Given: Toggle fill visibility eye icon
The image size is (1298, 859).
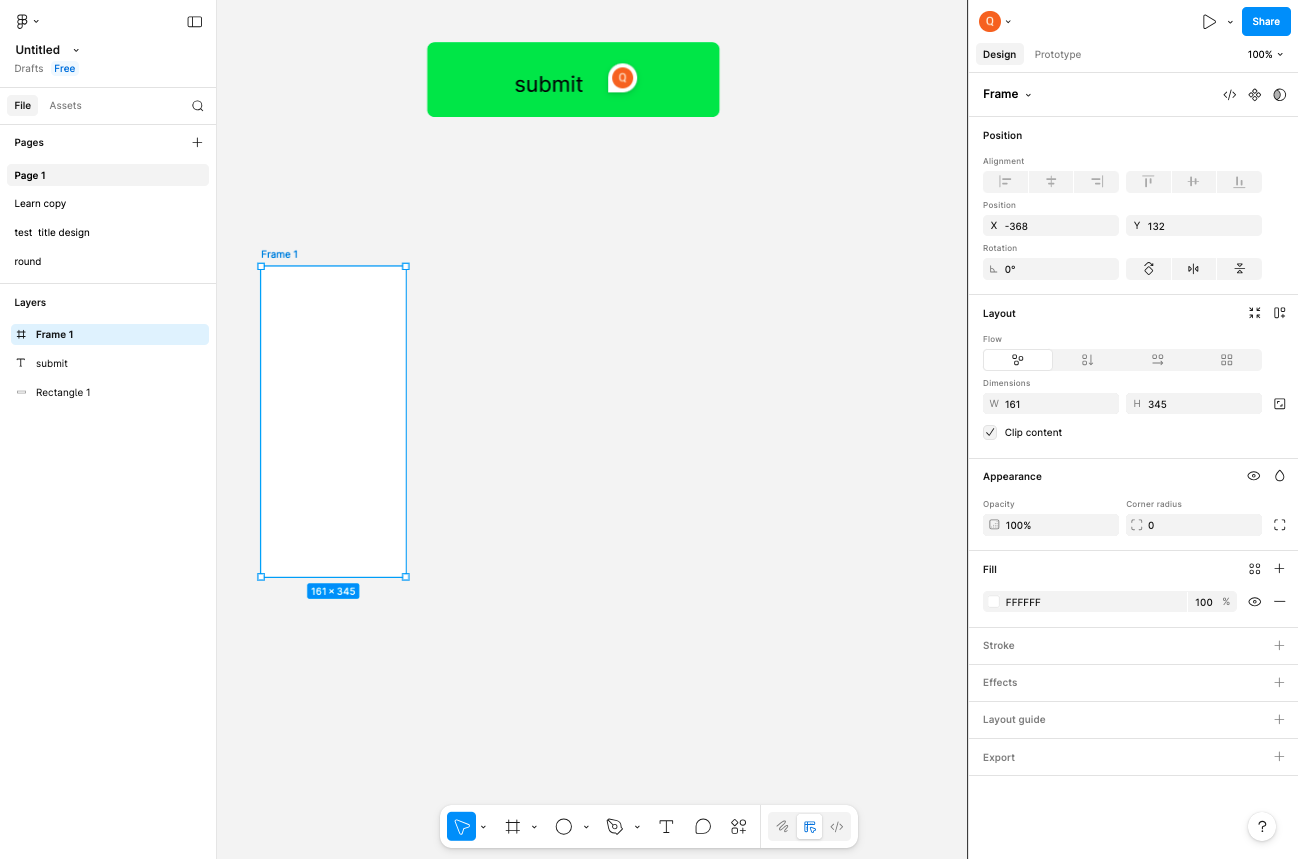Looking at the screenshot, I should (1254, 602).
